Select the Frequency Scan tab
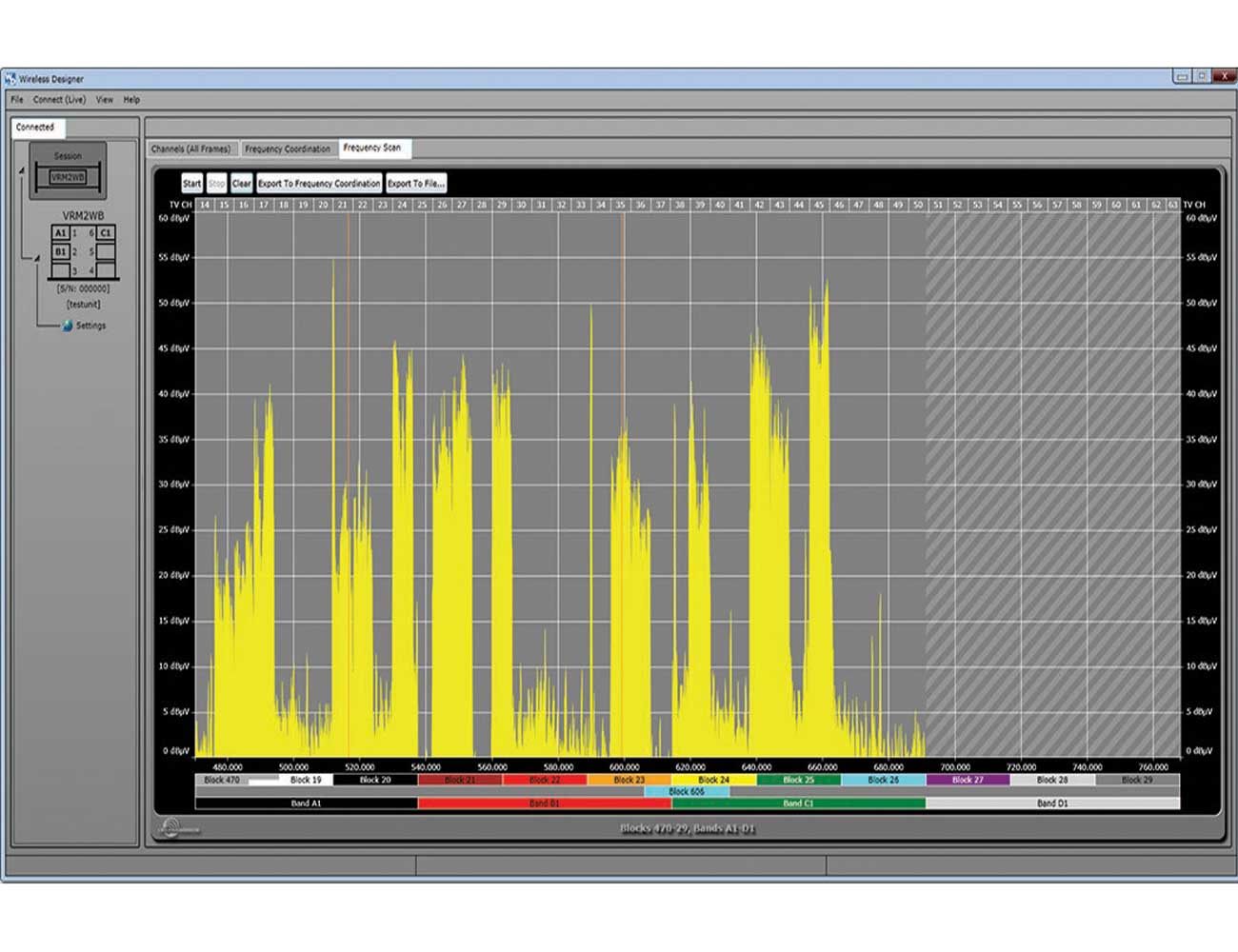 coord(373,149)
